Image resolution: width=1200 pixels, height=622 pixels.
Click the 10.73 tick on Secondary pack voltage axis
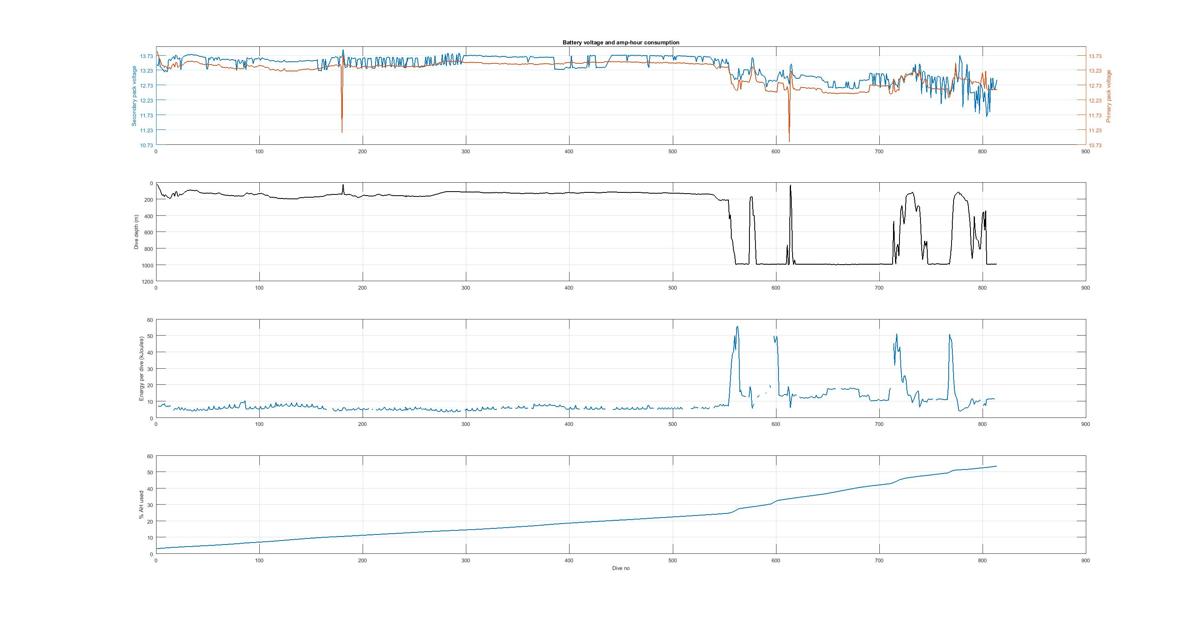point(146,146)
